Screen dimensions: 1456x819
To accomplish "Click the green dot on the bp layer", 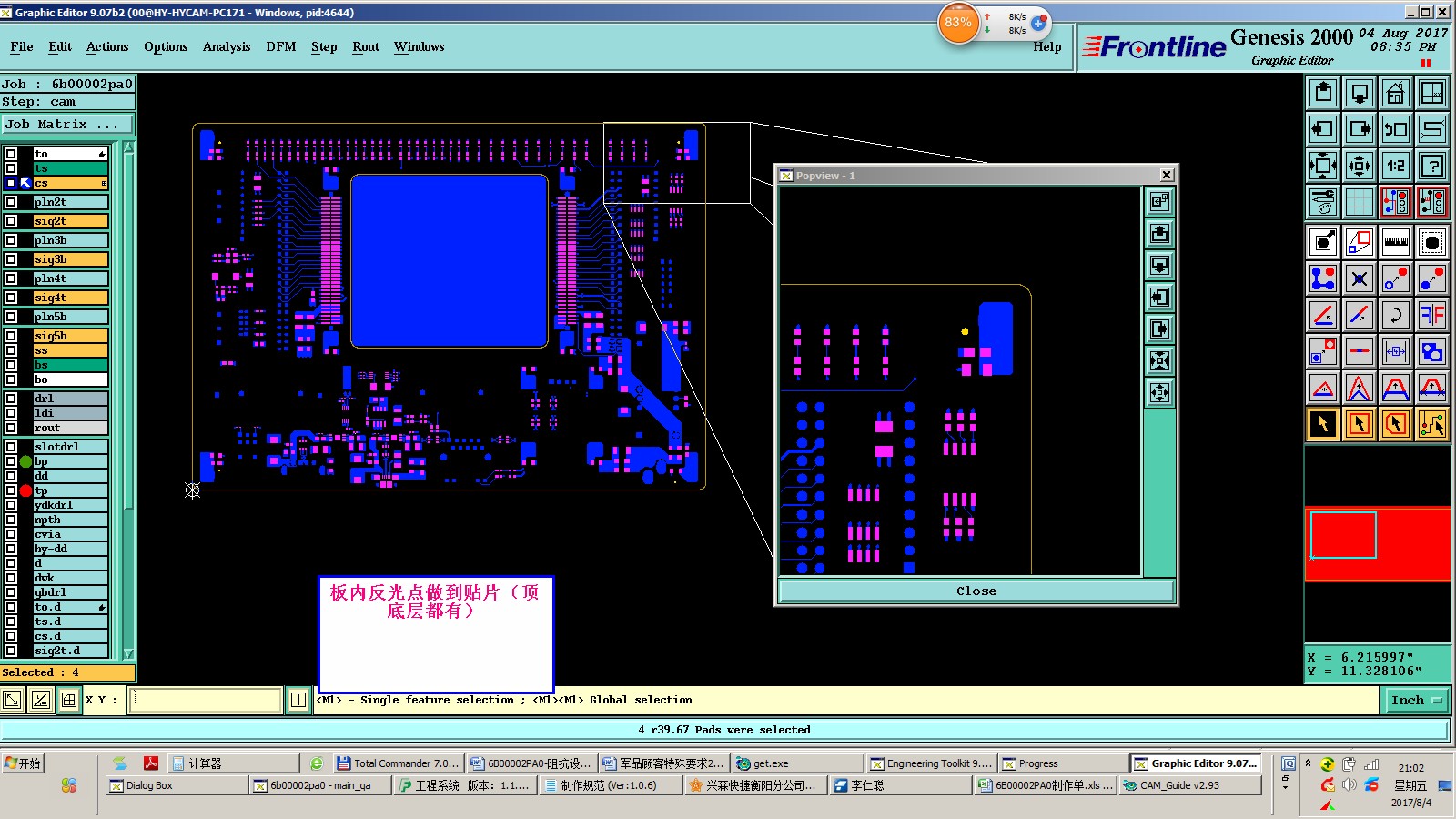I will click(x=25, y=461).
